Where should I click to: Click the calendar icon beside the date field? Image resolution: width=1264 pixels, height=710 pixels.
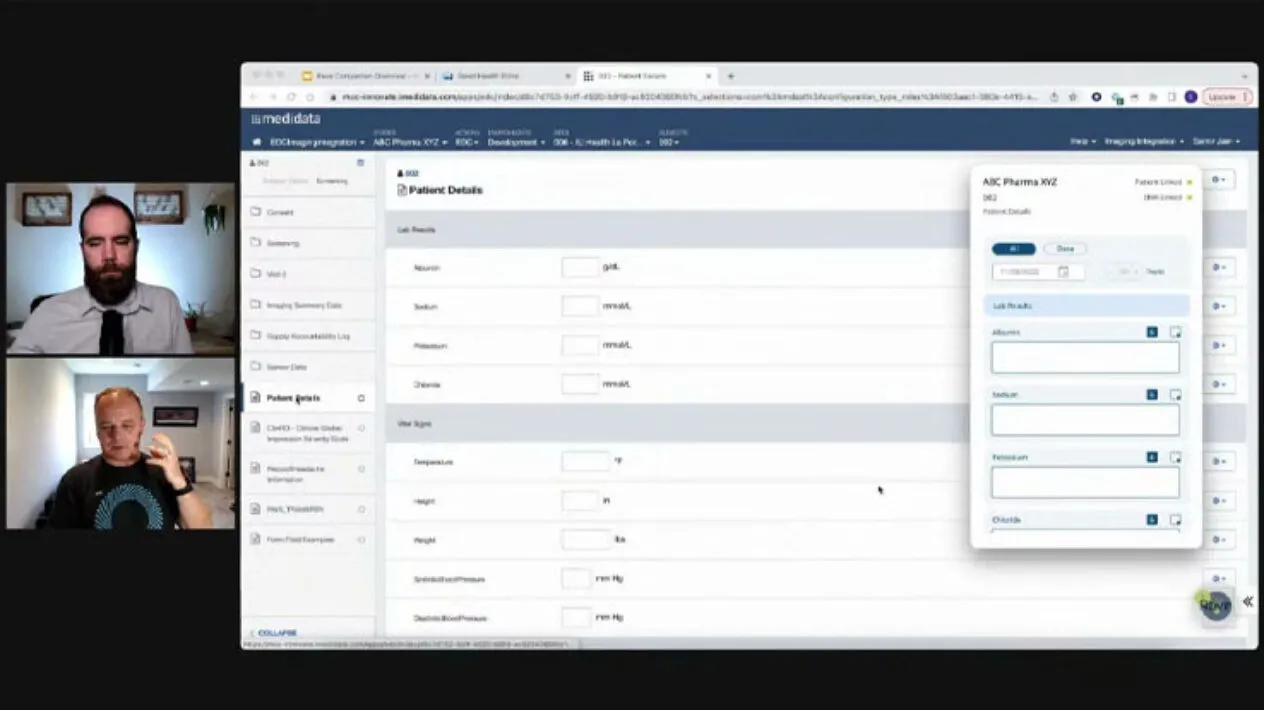pos(1063,272)
